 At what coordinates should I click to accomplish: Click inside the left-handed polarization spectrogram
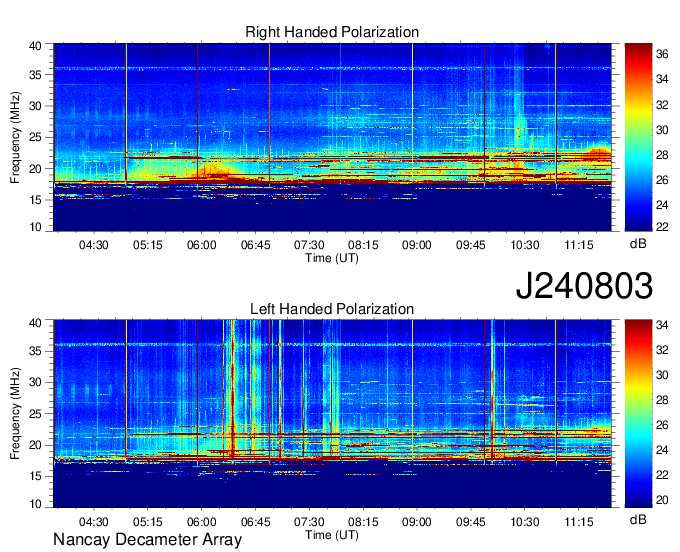point(332,414)
